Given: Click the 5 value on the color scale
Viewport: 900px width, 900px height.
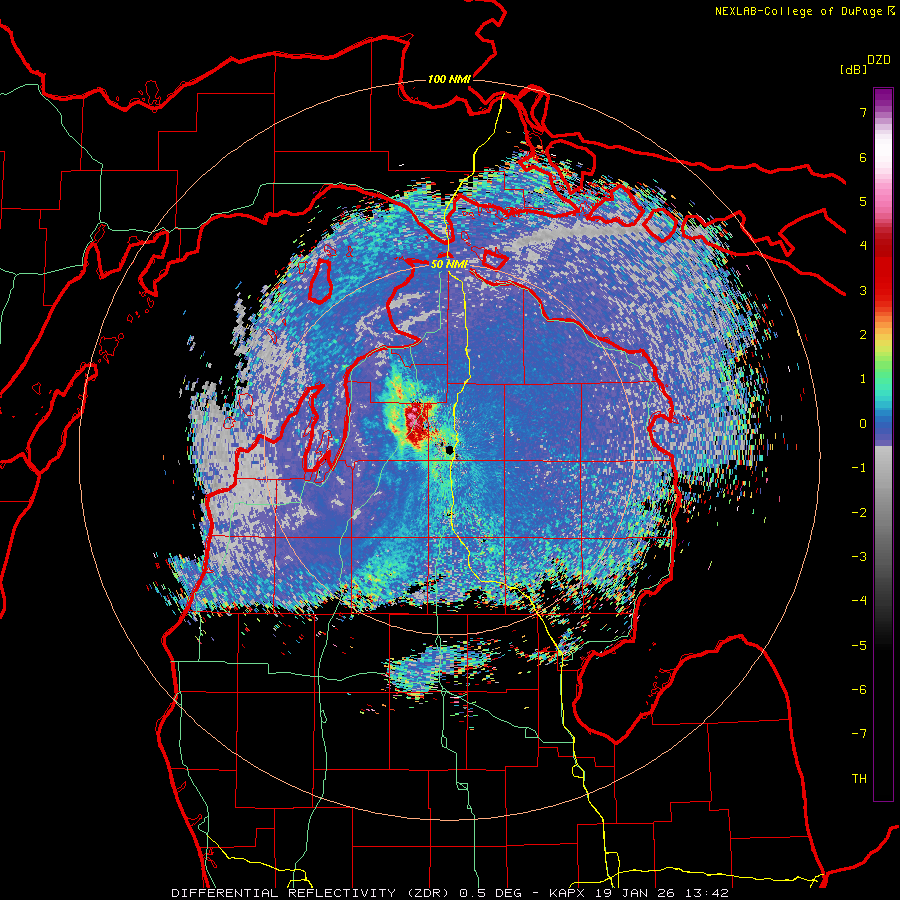Looking at the screenshot, I should [x=863, y=201].
